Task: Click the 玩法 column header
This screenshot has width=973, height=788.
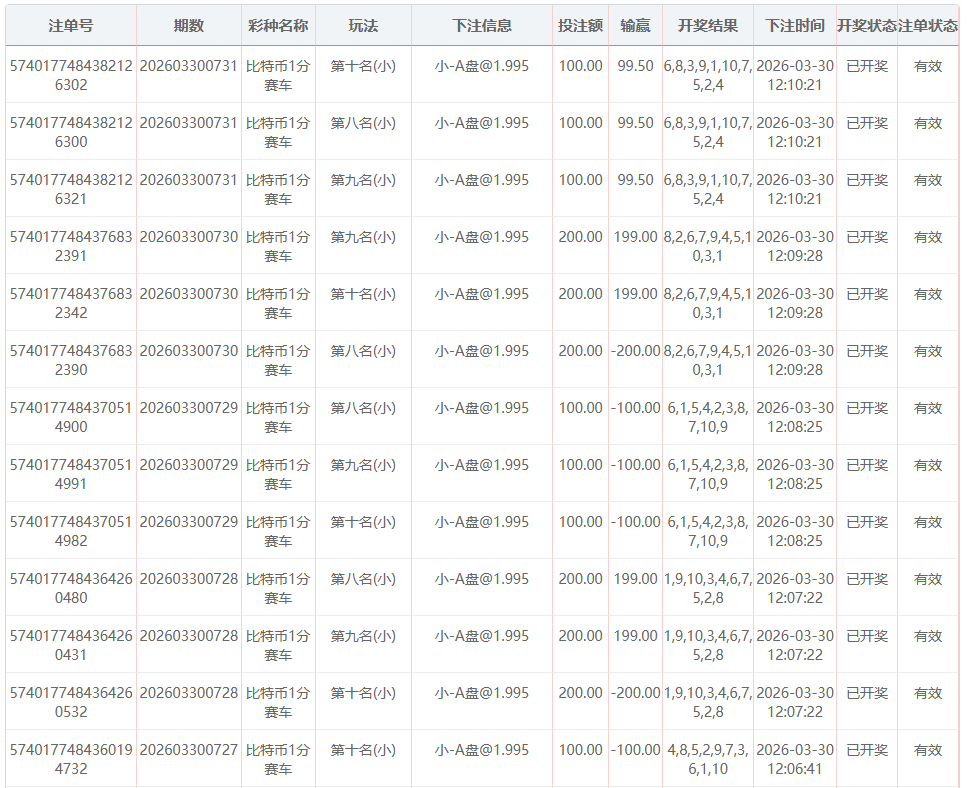Action: pos(363,26)
